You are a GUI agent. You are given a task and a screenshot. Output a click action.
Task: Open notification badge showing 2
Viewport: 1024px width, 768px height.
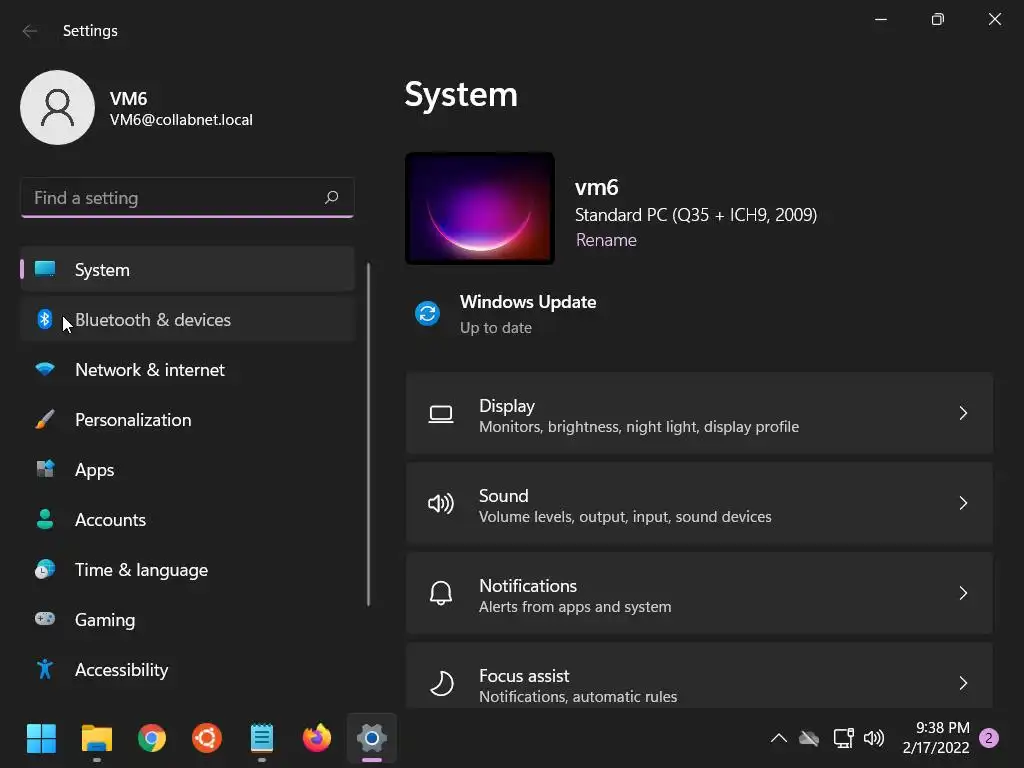[989, 738]
